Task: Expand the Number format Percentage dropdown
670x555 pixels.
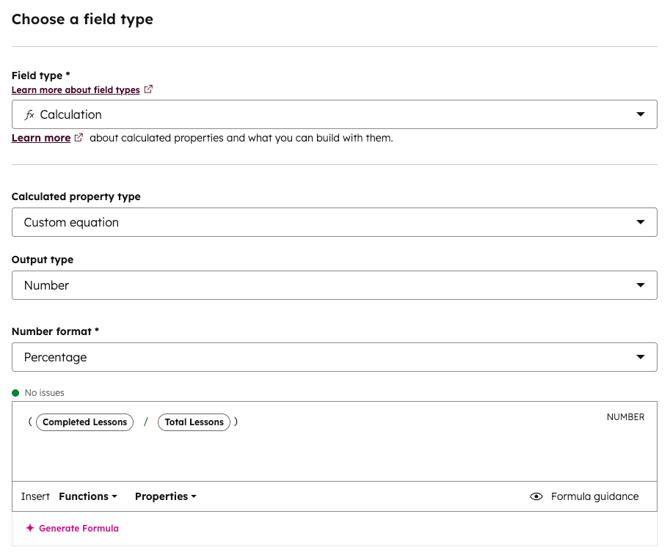Action: point(640,357)
